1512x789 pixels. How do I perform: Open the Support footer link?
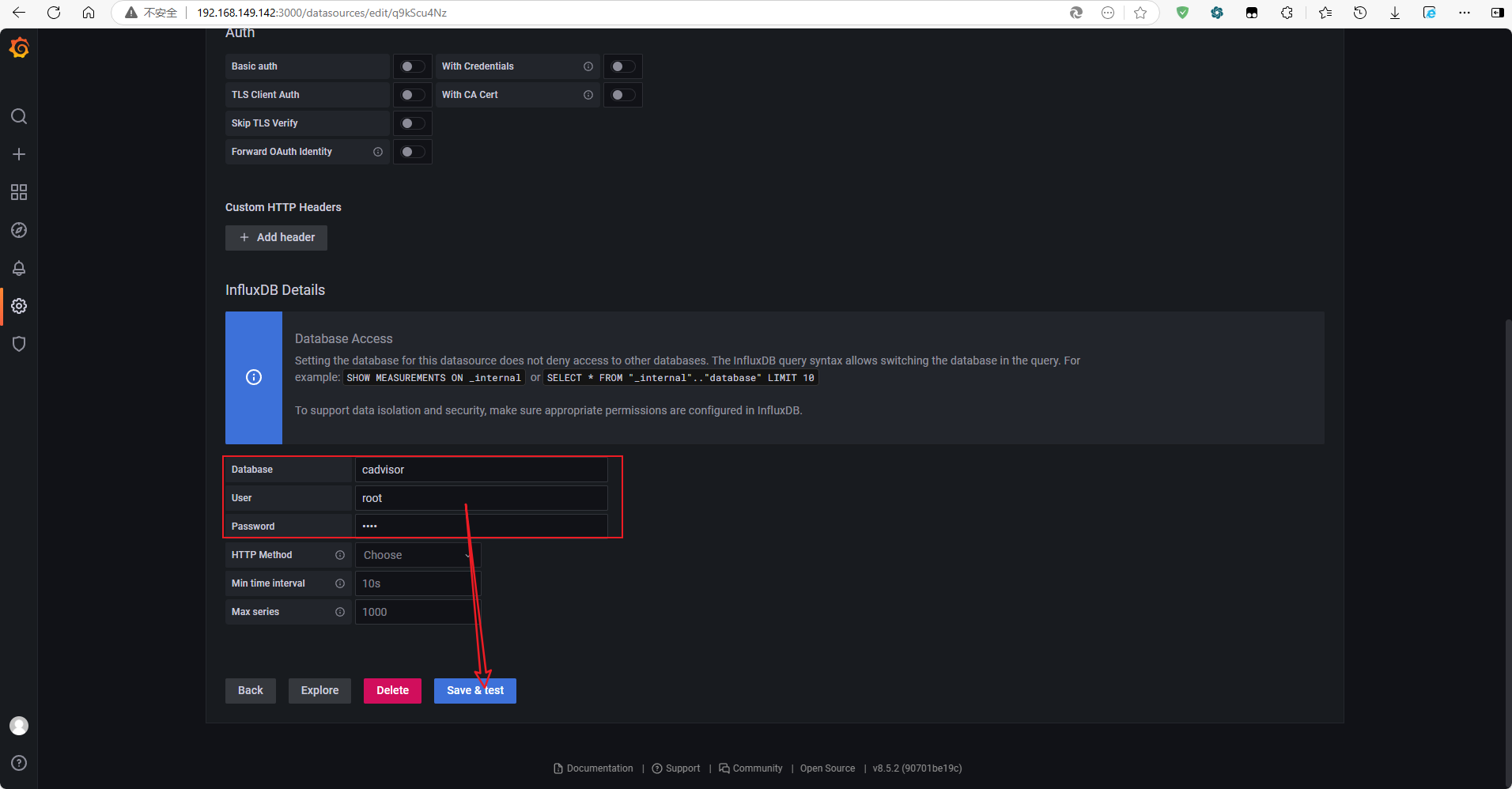pos(676,768)
